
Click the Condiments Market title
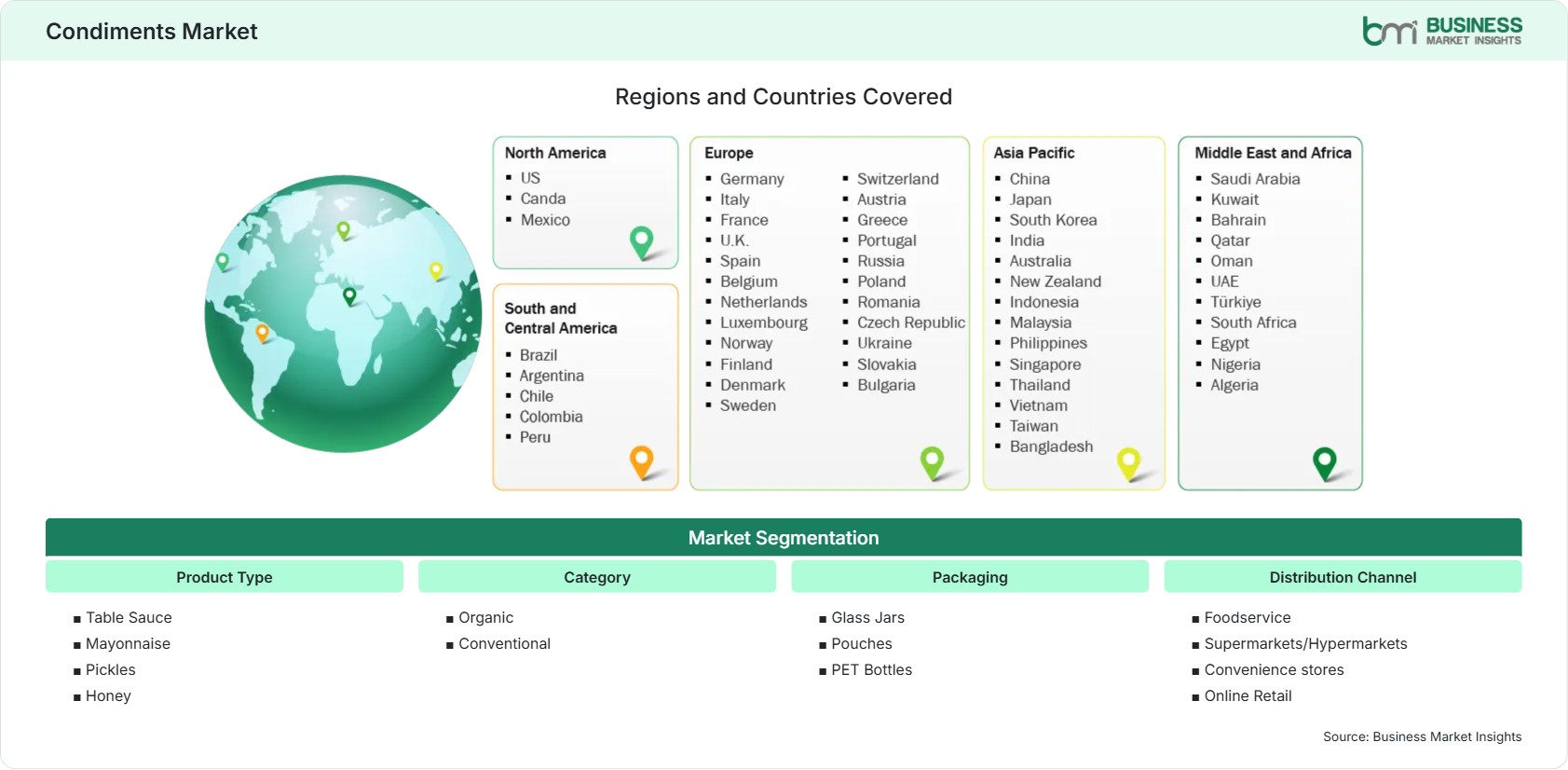tap(152, 32)
